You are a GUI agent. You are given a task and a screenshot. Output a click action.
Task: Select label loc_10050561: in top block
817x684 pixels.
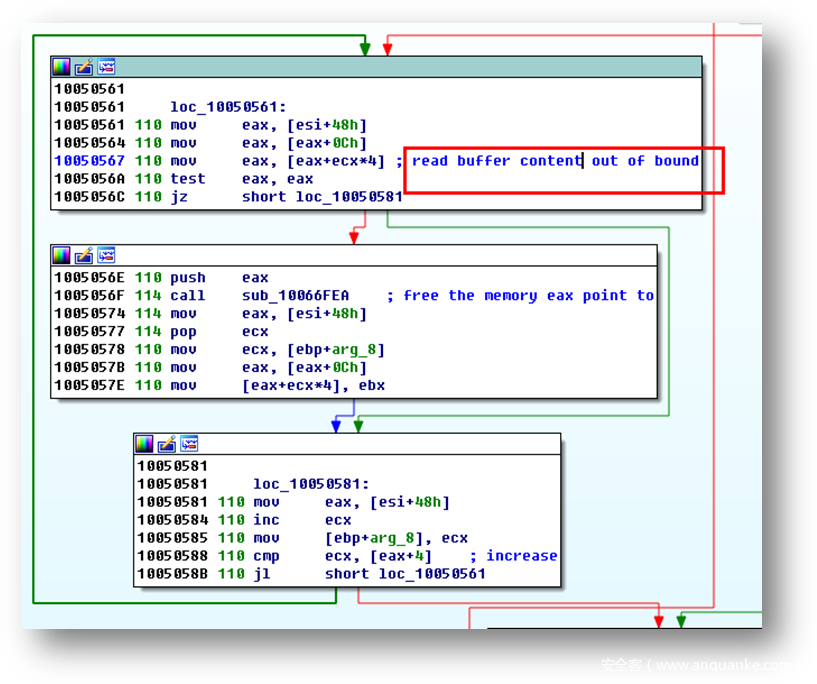tap(228, 107)
